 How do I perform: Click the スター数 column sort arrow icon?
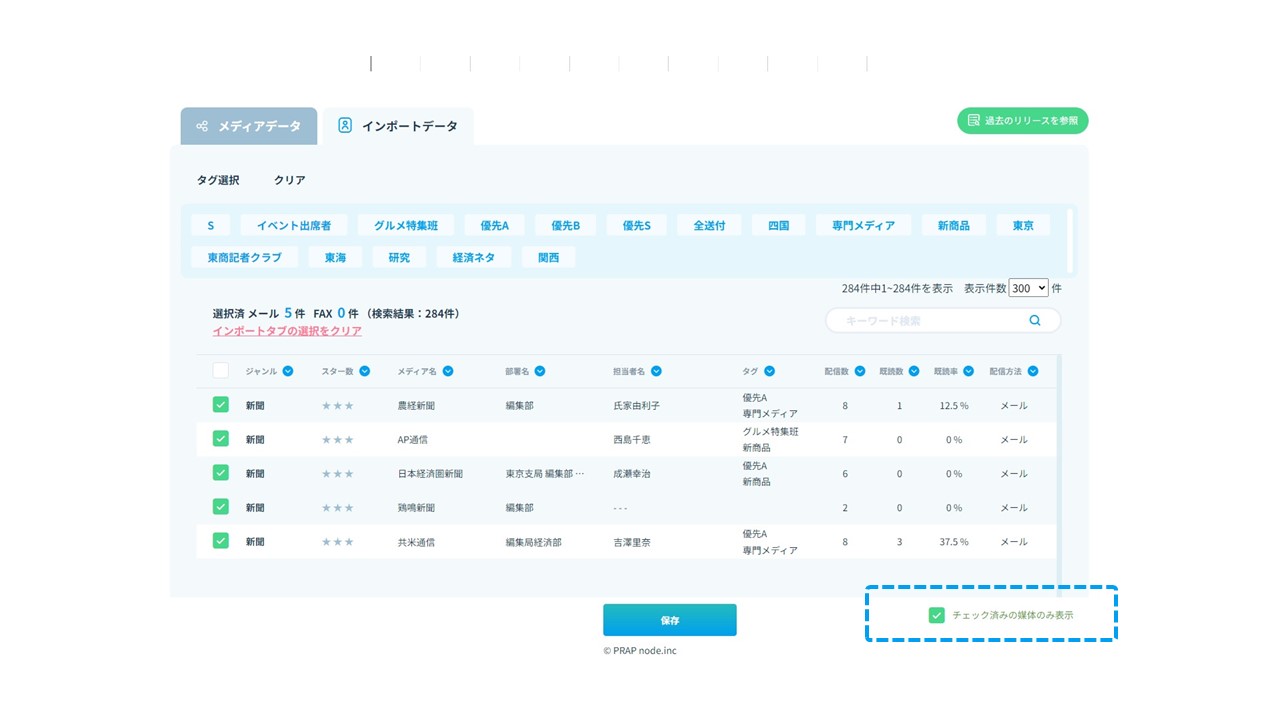365,371
